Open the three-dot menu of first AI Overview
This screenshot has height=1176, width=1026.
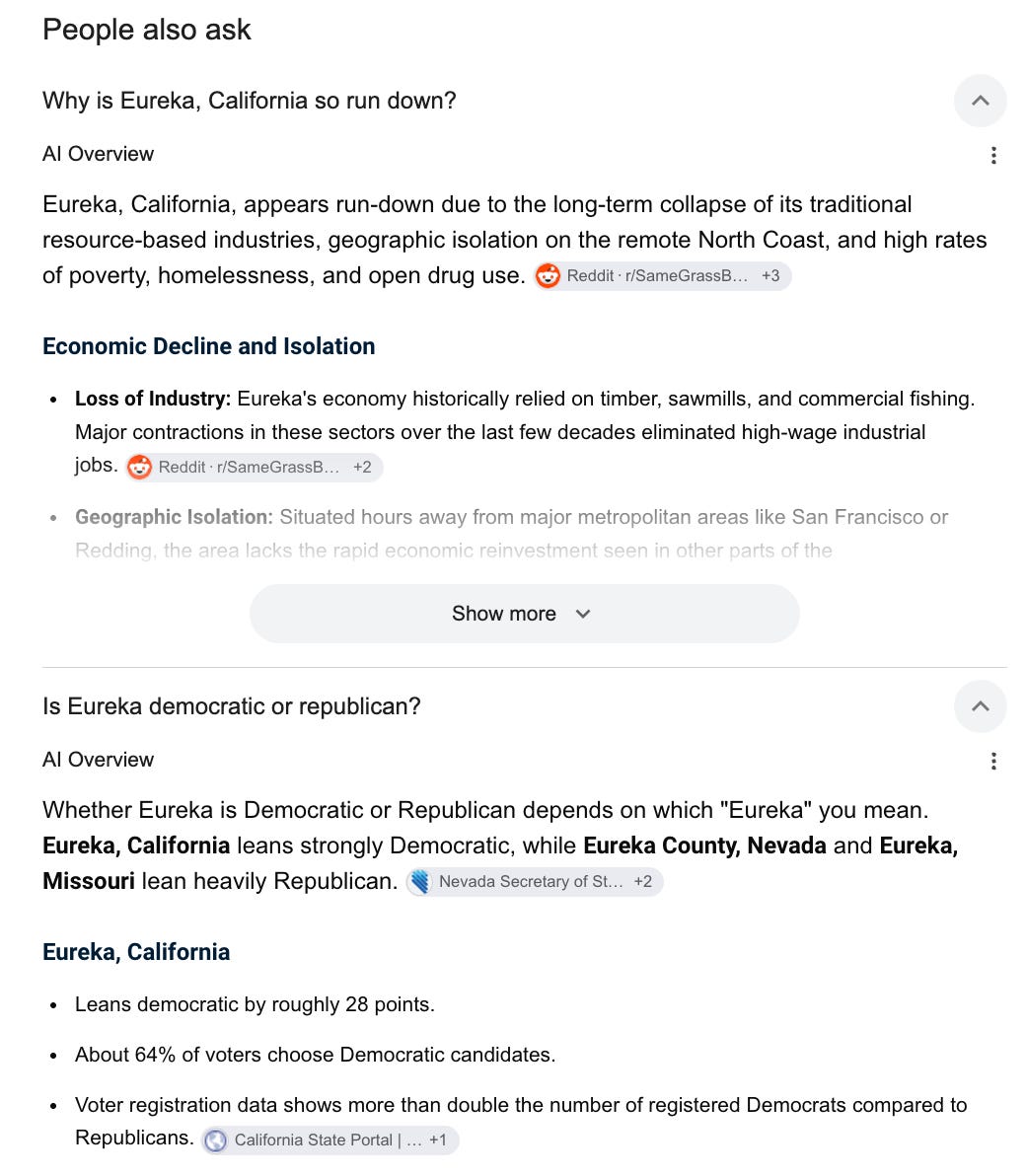(x=993, y=155)
